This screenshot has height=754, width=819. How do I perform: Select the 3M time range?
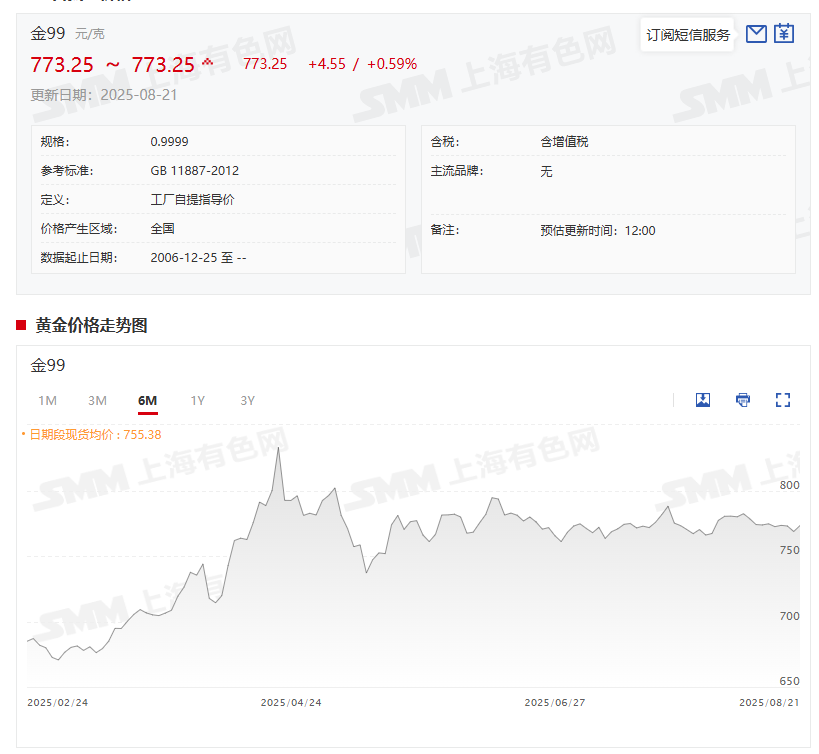[97, 401]
